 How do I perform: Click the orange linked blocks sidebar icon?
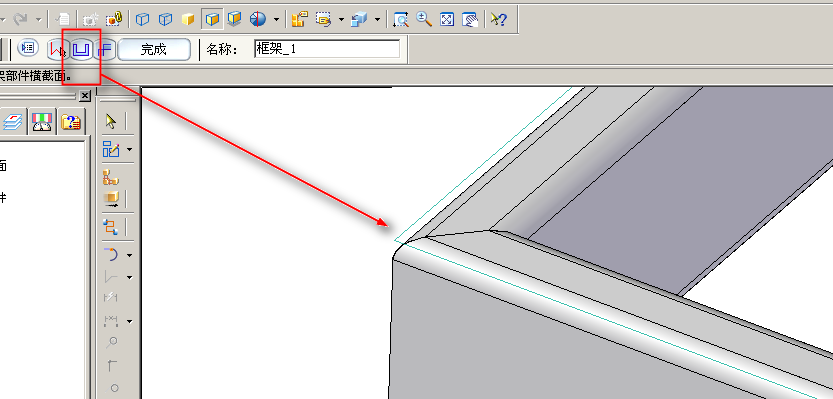(110, 176)
